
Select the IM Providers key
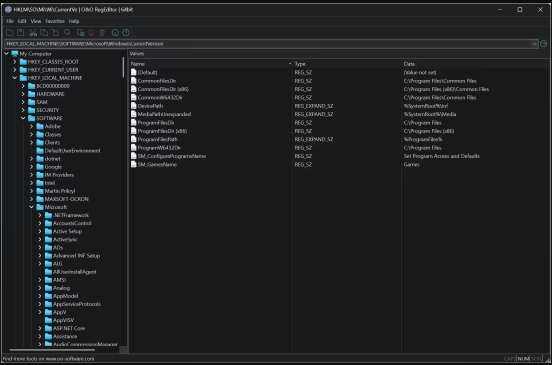(59, 175)
